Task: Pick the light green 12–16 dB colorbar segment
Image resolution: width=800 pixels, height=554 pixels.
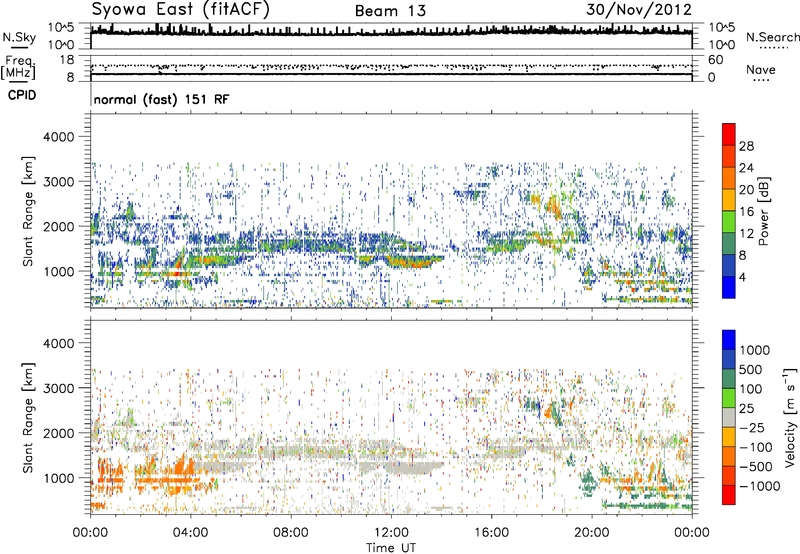Action: click(x=729, y=221)
